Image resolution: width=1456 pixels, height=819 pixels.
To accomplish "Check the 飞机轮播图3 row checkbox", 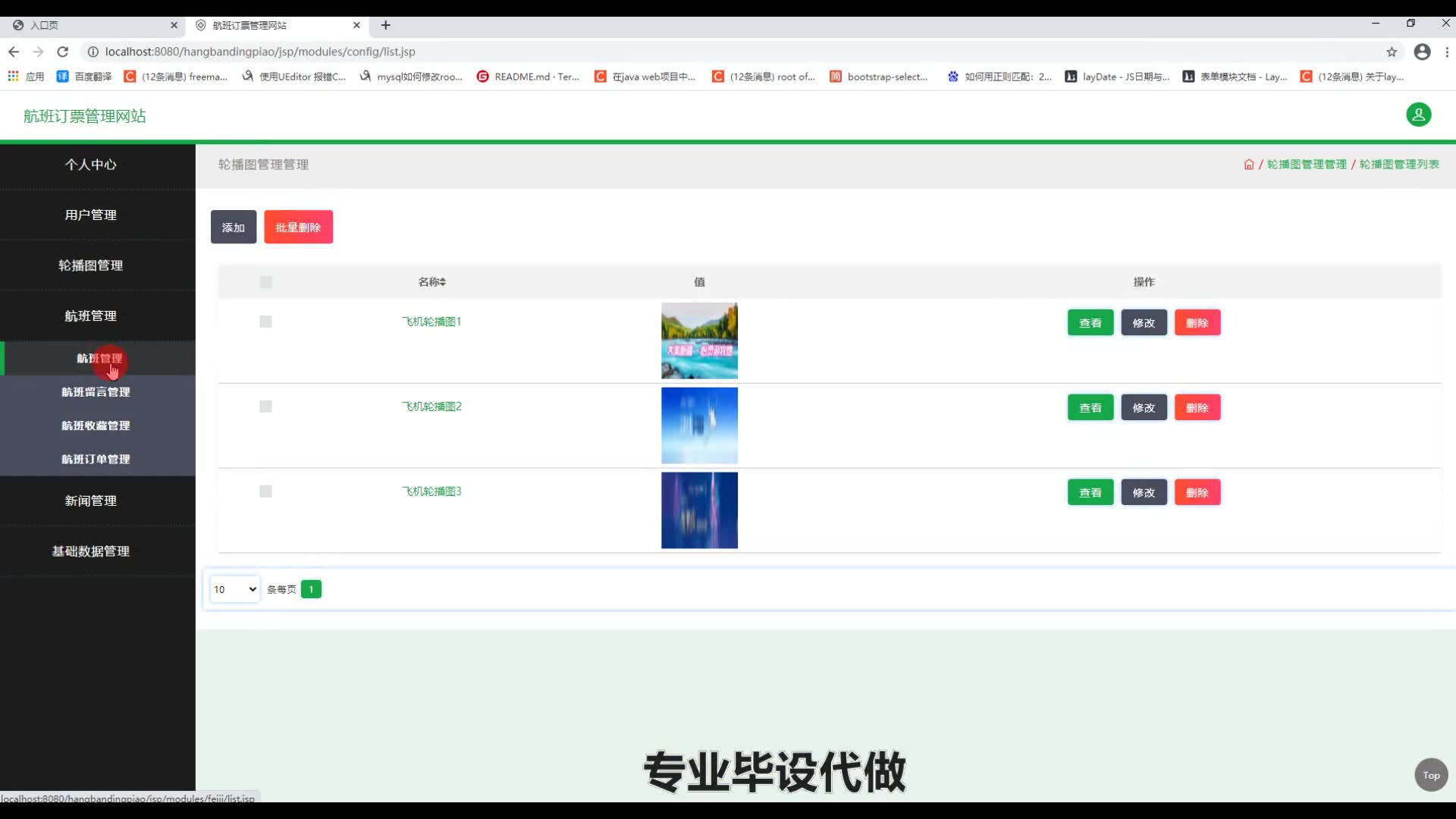I will 265,491.
